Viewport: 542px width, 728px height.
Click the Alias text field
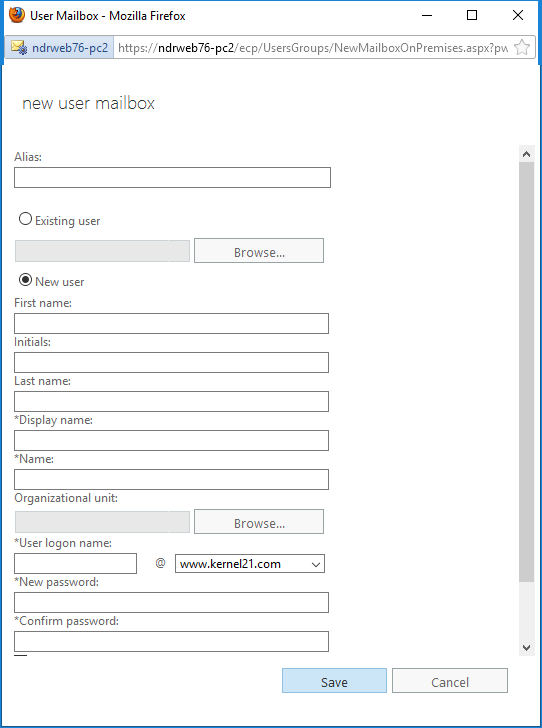[x=172, y=177]
